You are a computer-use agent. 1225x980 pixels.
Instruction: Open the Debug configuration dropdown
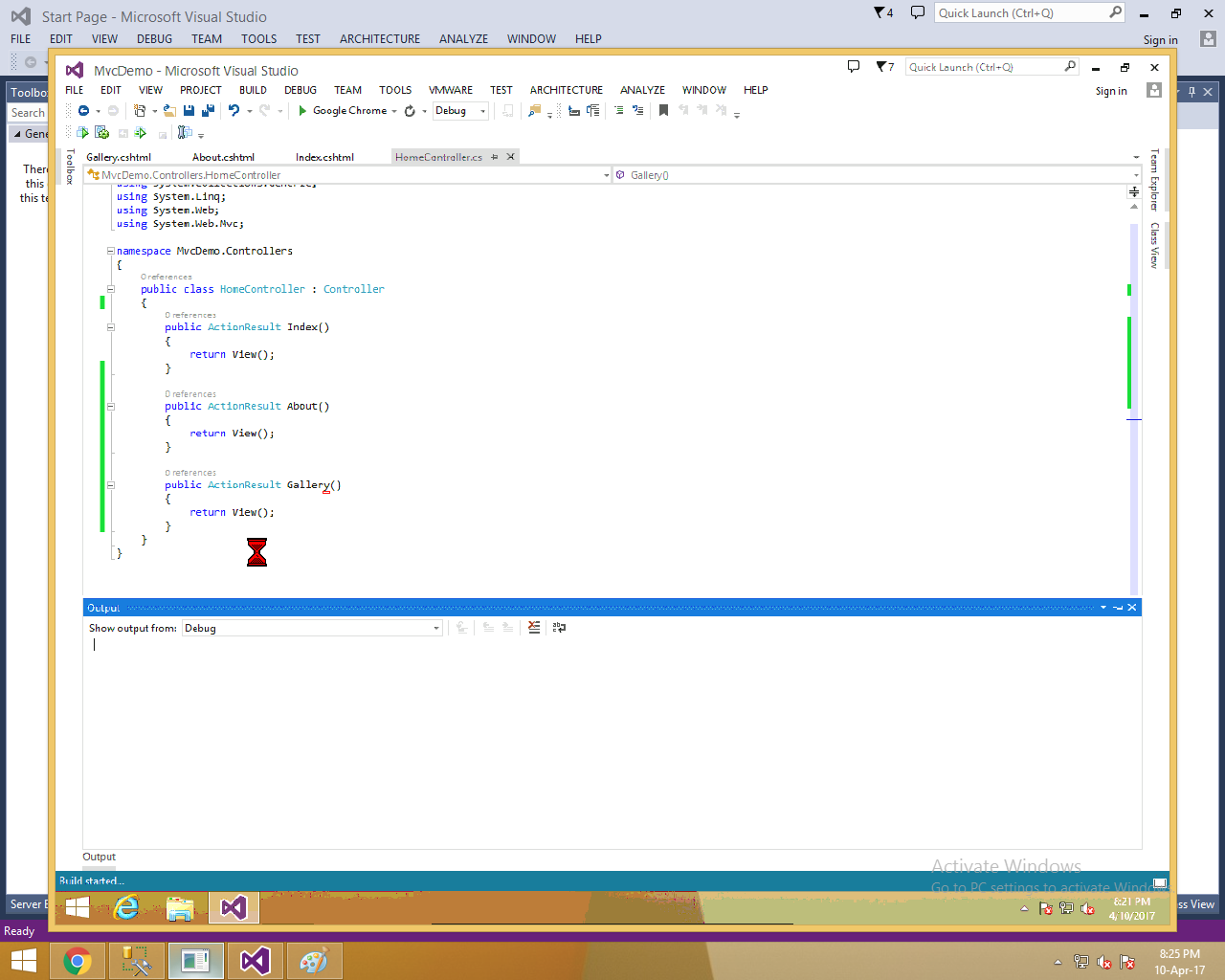481,110
